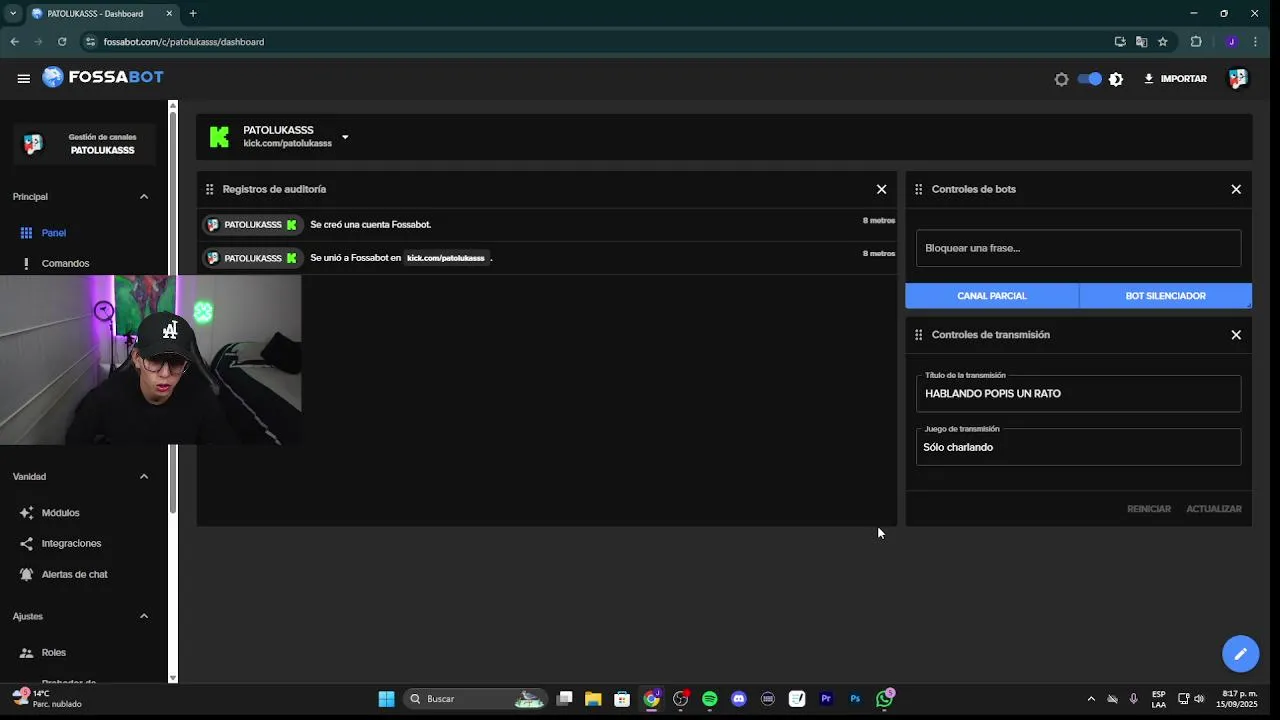Screen dimensions: 1280x720
Task: Grab the Registros de auditoría drag handle
Action: tap(209, 189)
